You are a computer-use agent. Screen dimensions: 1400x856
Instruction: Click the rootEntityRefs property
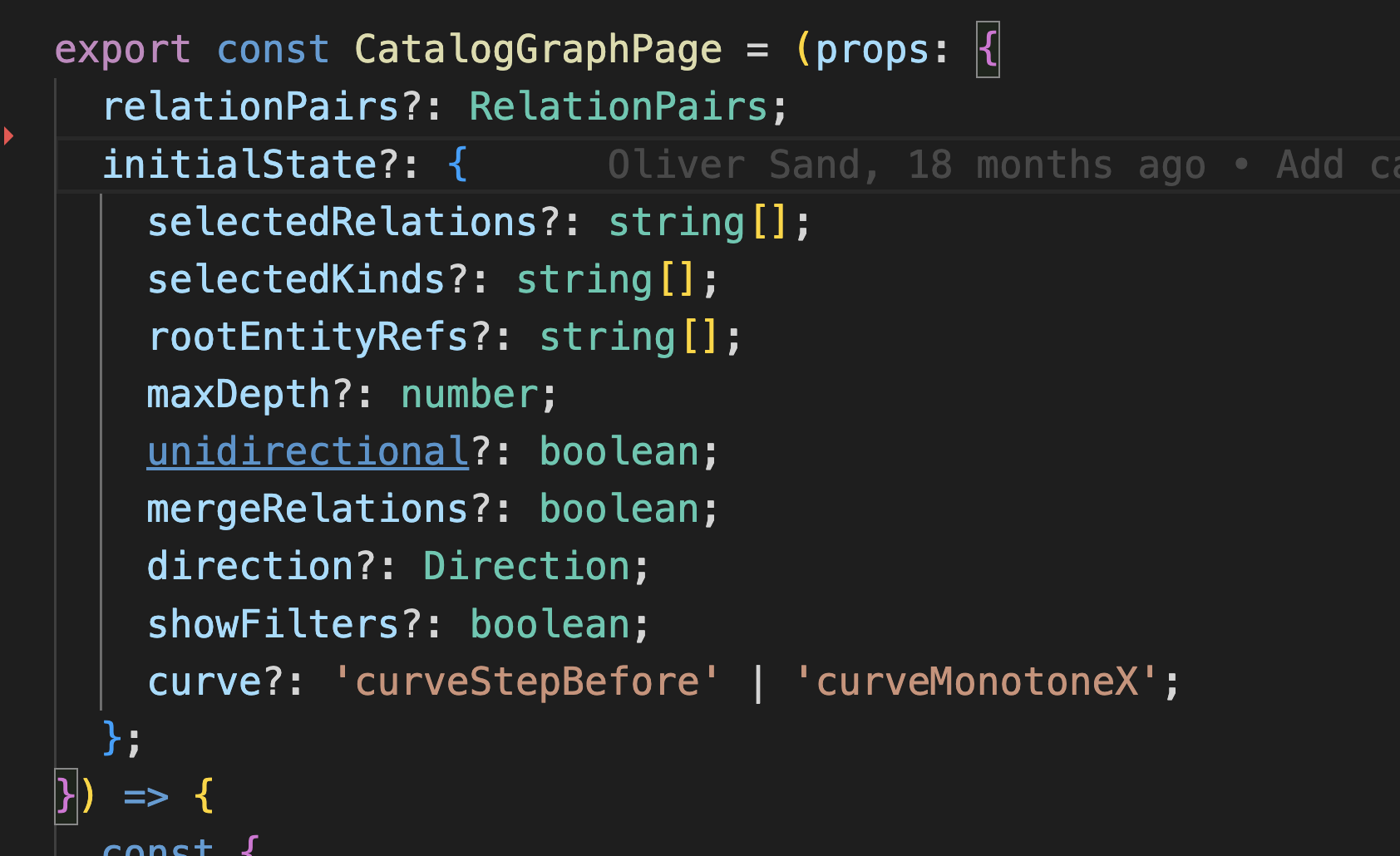click(x=308, y=336)
